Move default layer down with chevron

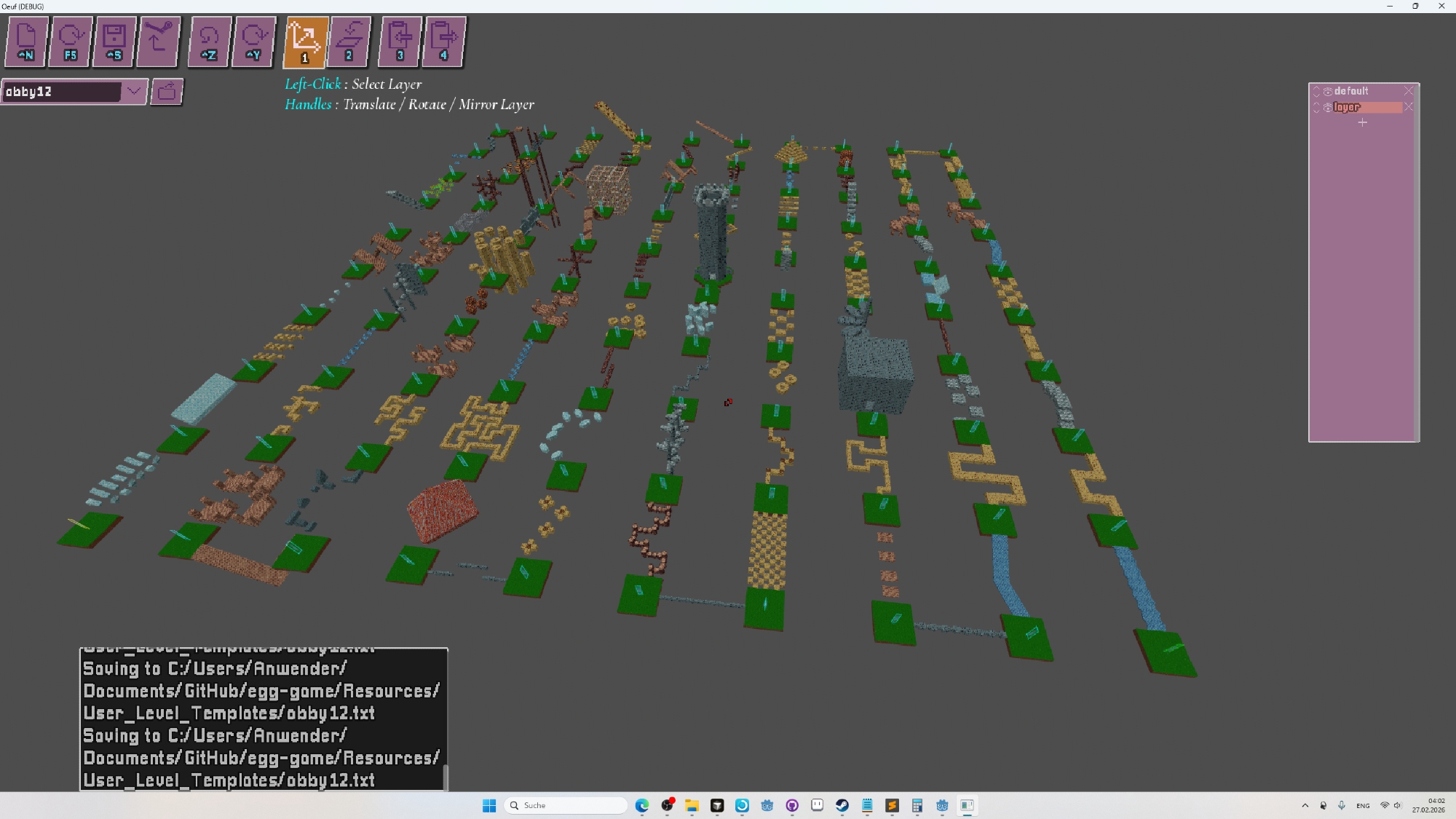click(1316, 94)
